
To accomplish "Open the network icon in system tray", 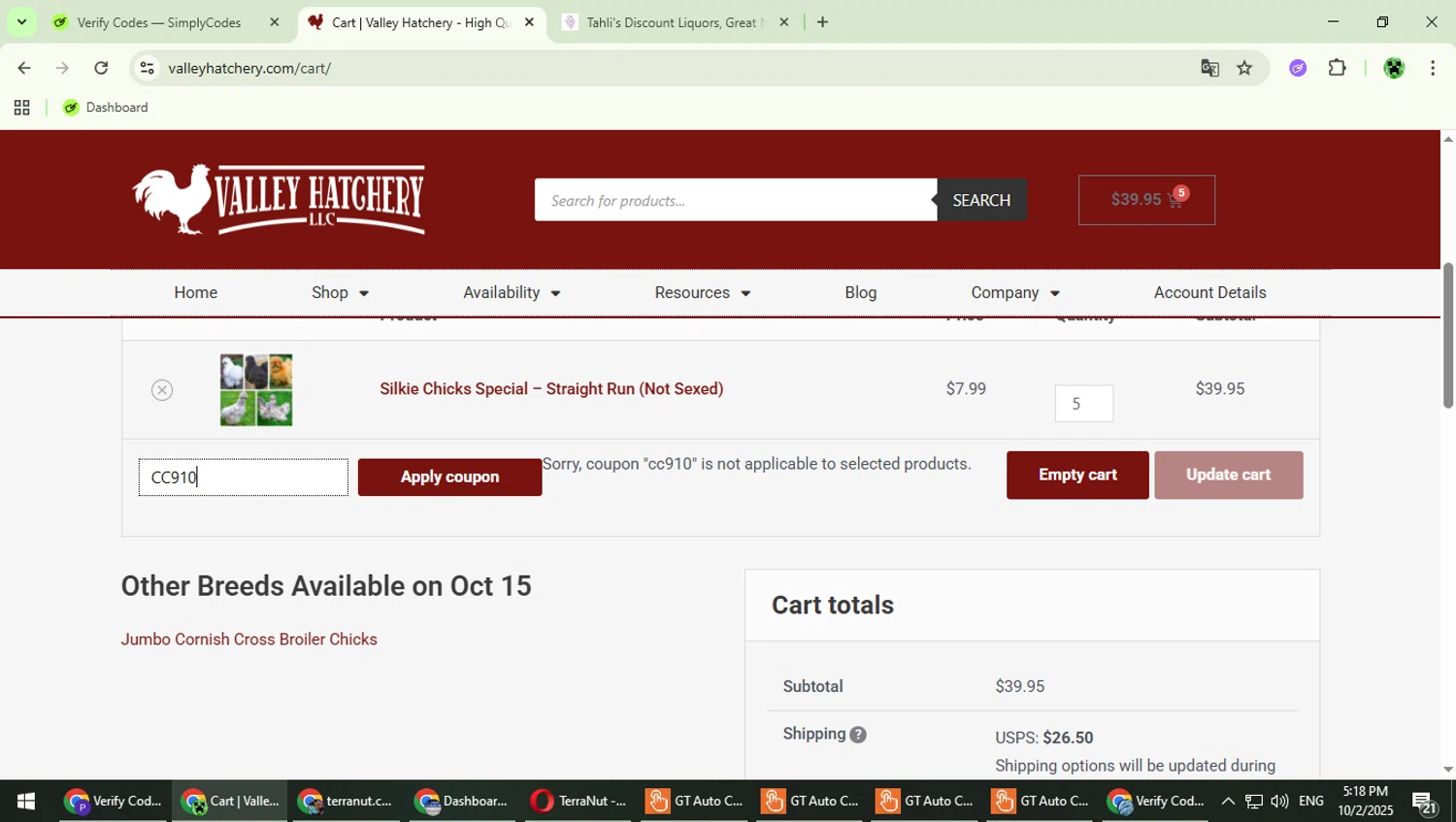I will tap(1254, 801).
